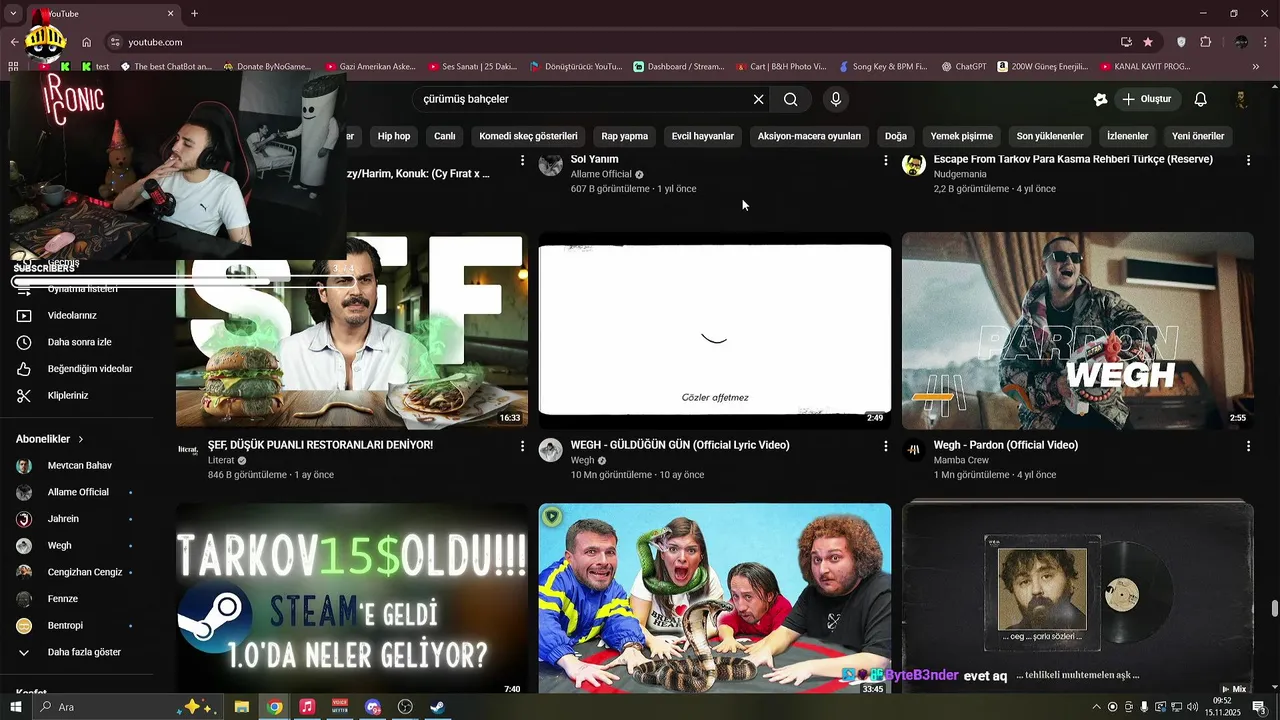Close the YouTube tab

(x=170, y=14)
